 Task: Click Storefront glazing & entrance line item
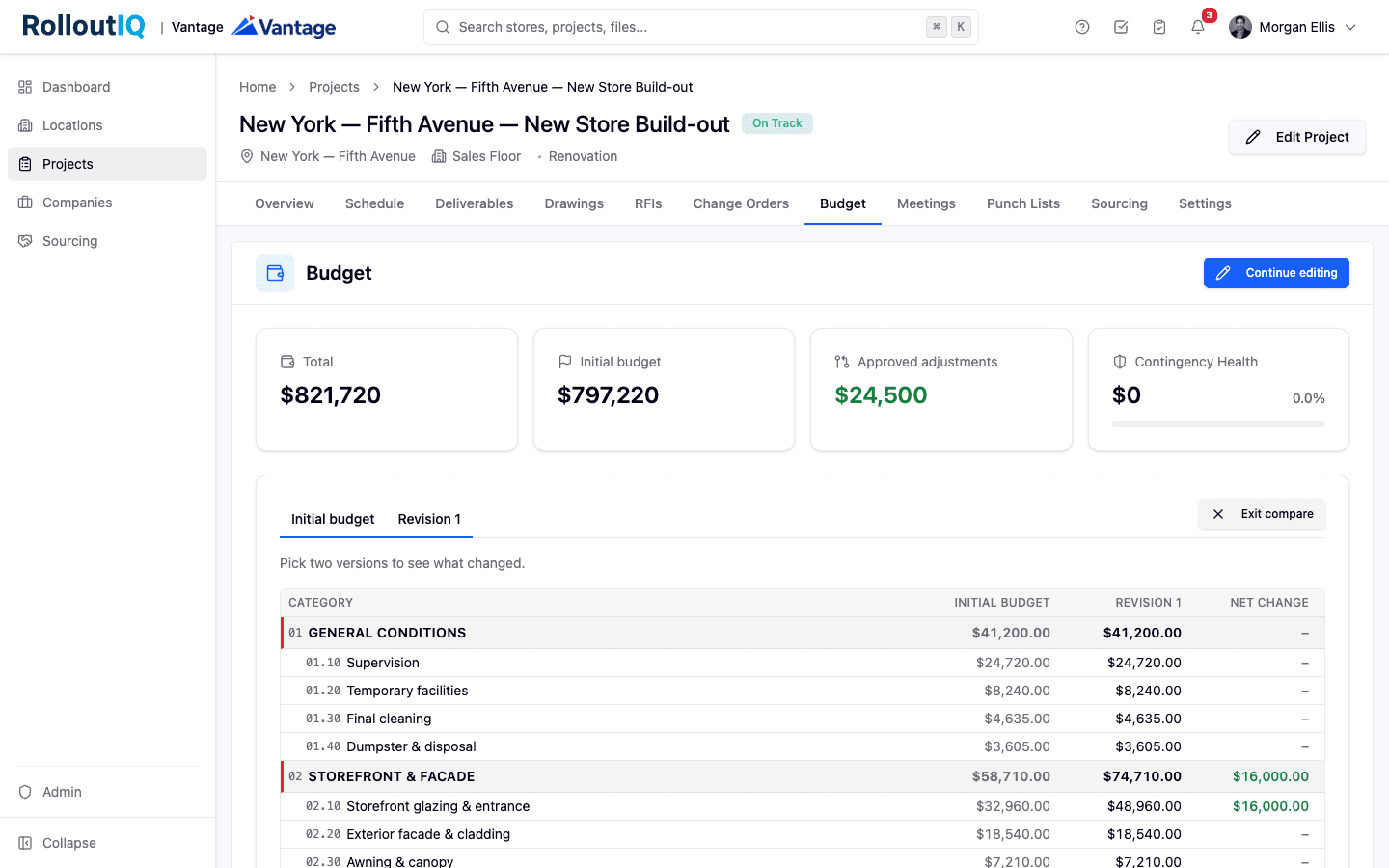(x=803, y=806)
